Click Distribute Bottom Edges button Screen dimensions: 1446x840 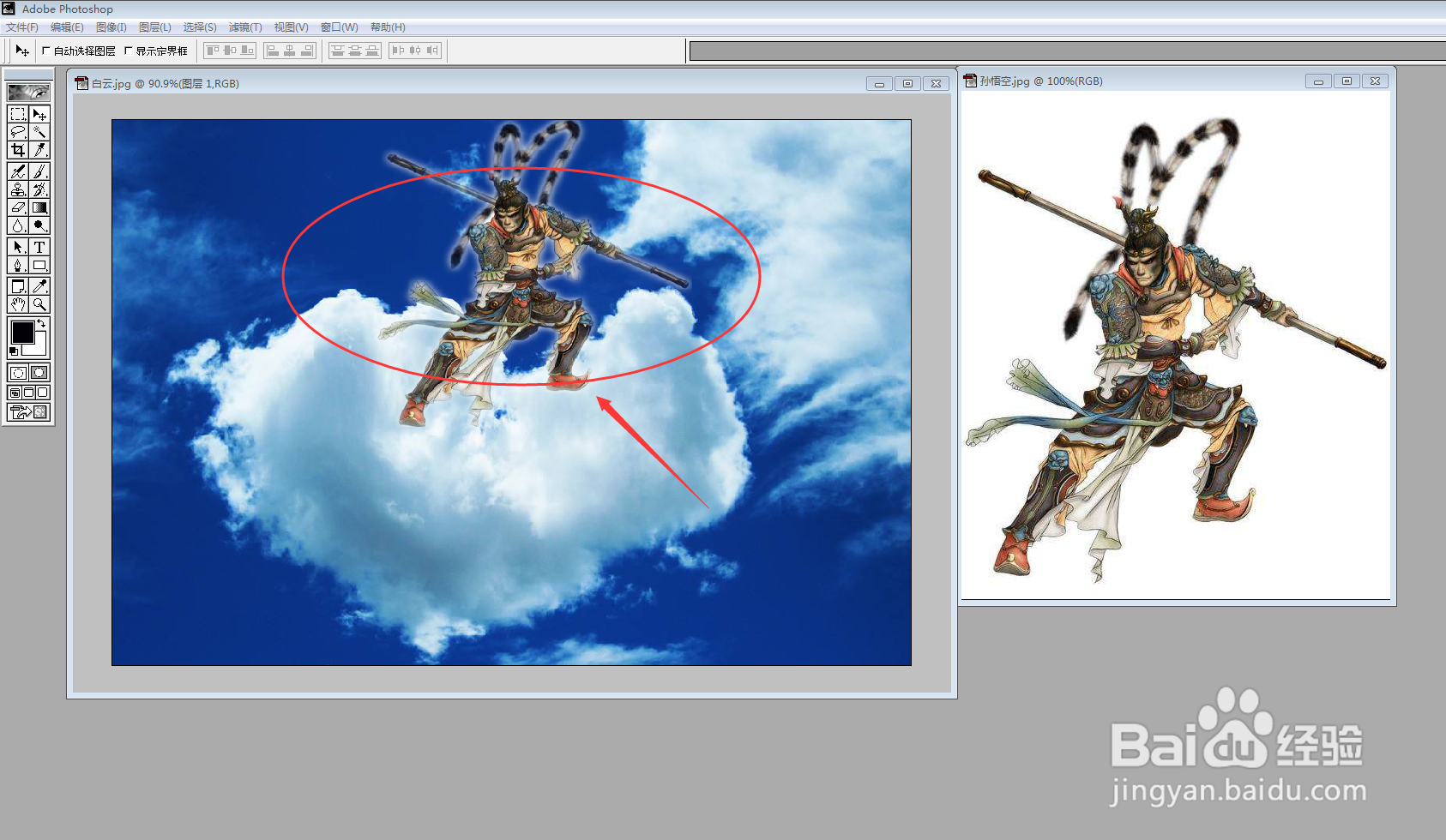coord(372,51)
